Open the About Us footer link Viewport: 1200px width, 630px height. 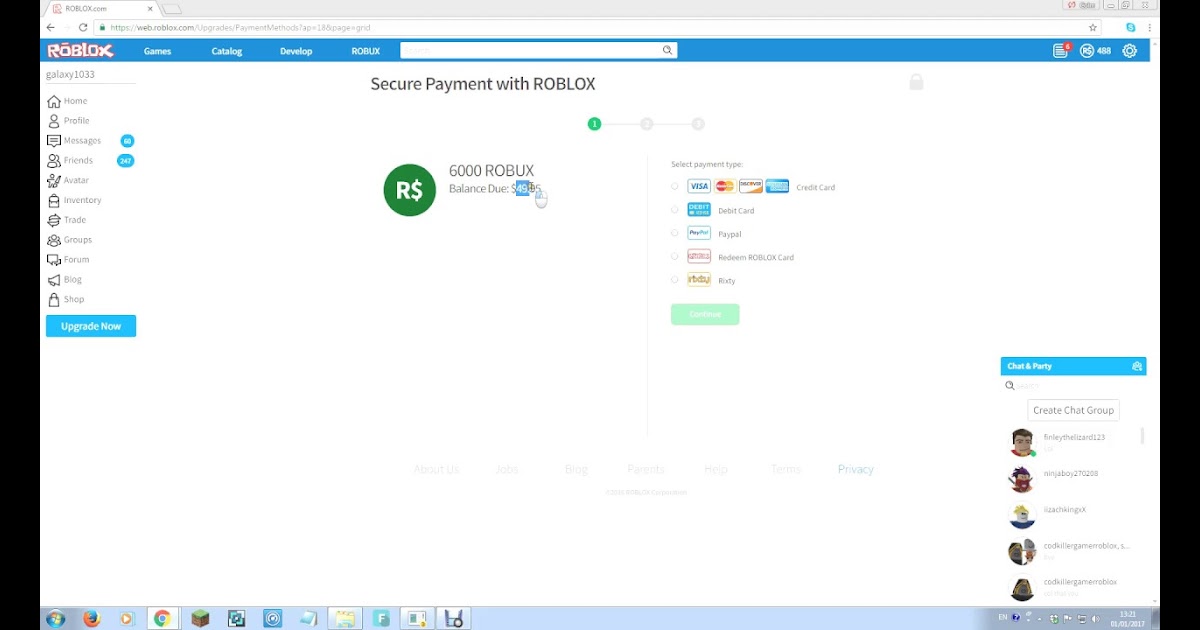pos(436,469)
